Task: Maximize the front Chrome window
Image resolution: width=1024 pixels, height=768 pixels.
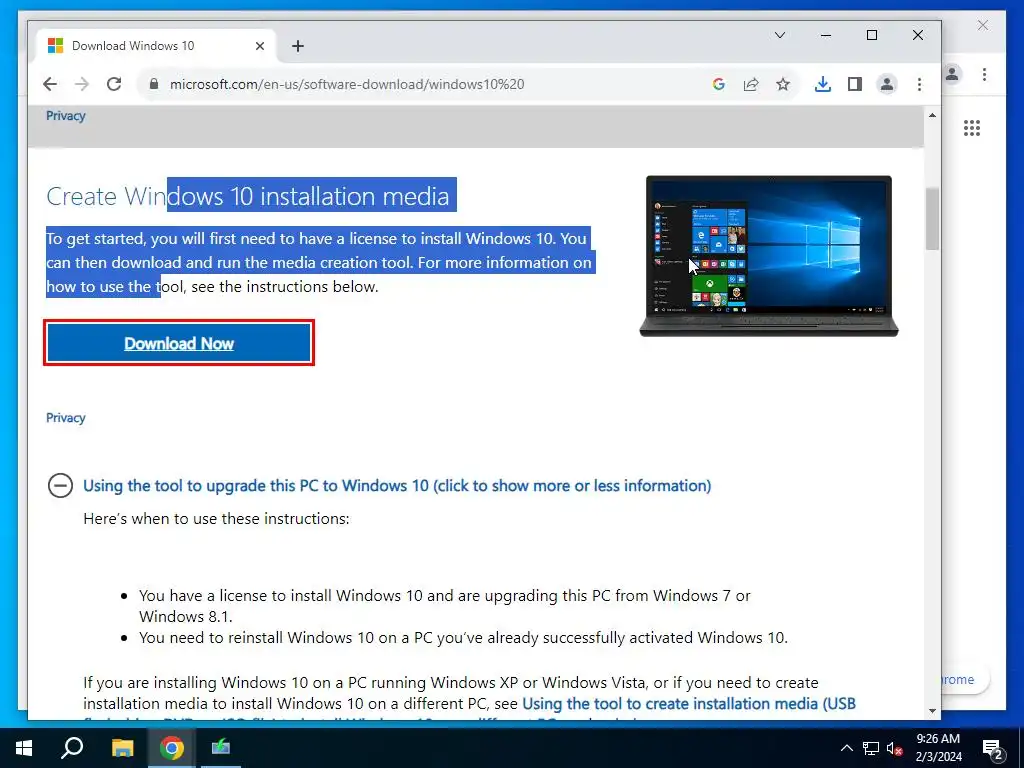Action: tap(872, 35)
